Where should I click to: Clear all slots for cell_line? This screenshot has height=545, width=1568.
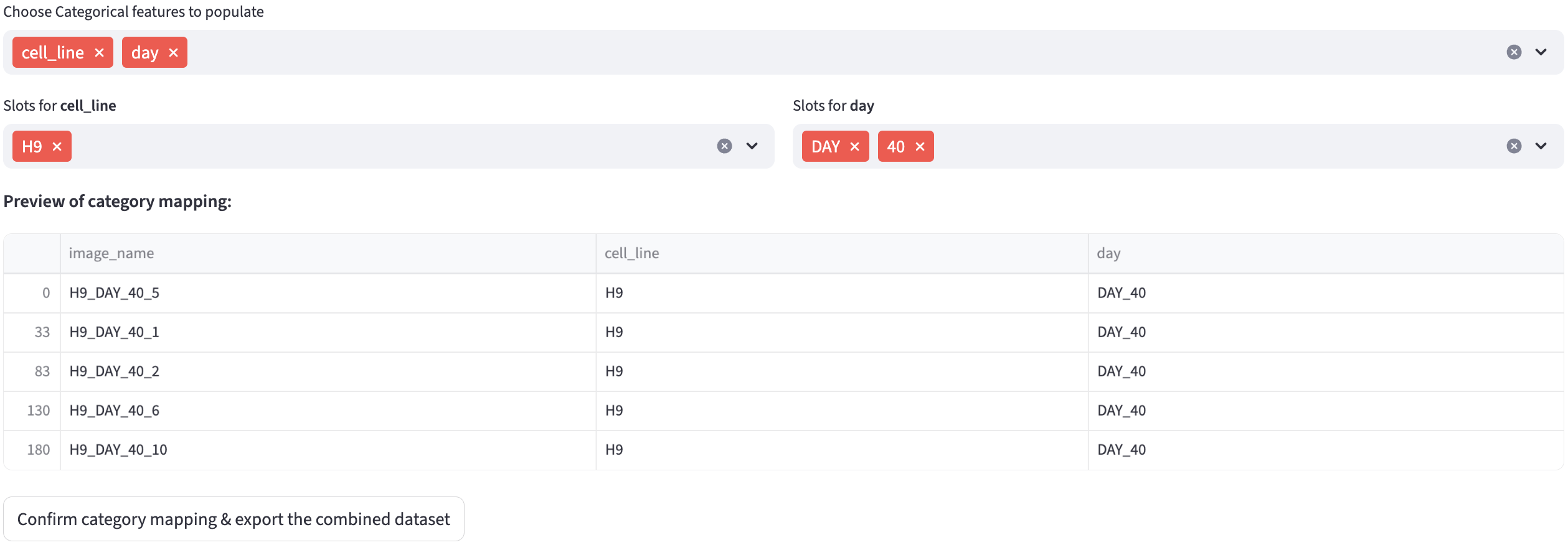(x=724, y=146)
